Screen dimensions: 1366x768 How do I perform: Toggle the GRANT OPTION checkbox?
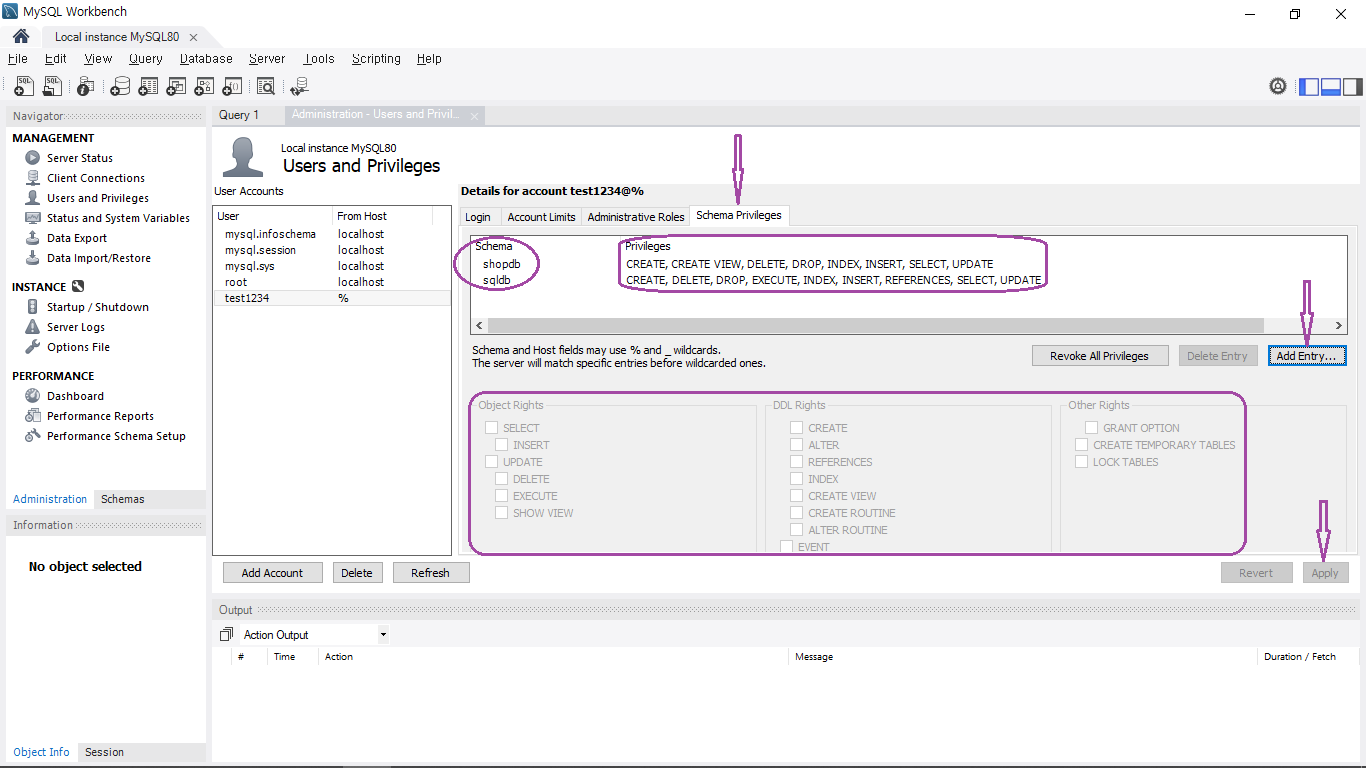[1092, 428]
